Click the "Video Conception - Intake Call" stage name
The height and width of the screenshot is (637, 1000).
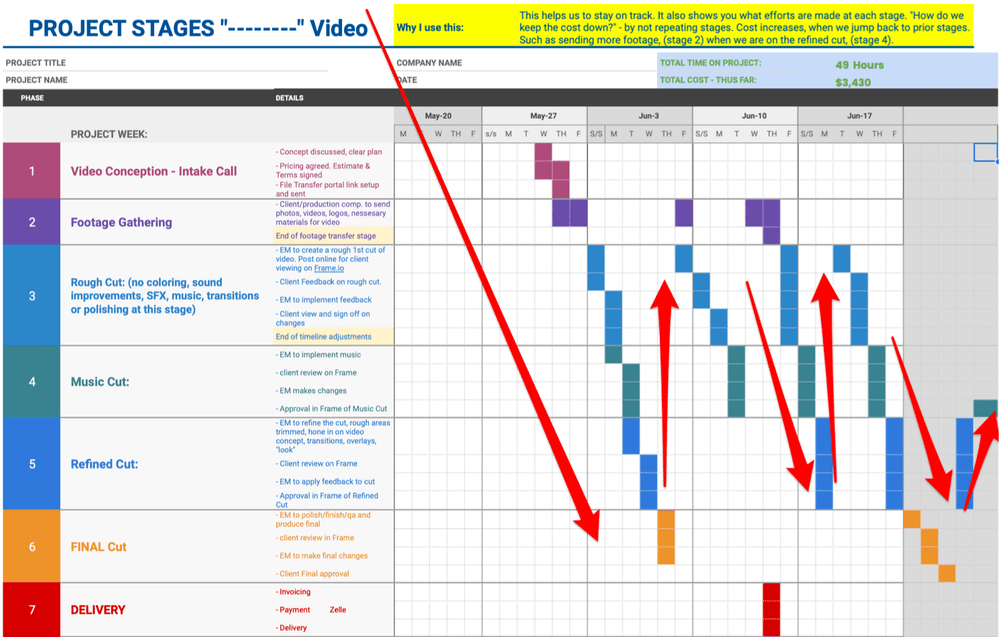pyautogui.click(x=153, y=171)
